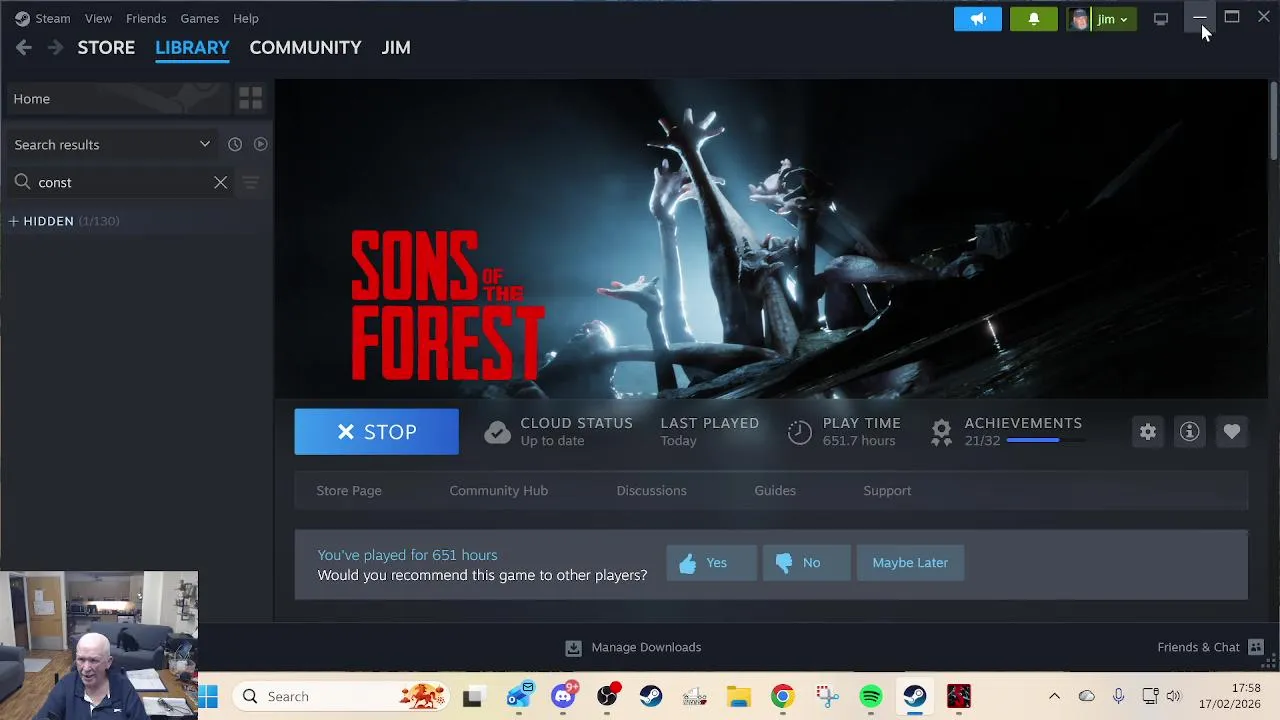This screenshot has width=1280, height=720.
Task: Open the Guides link
Action: click(x=775, y=490)
